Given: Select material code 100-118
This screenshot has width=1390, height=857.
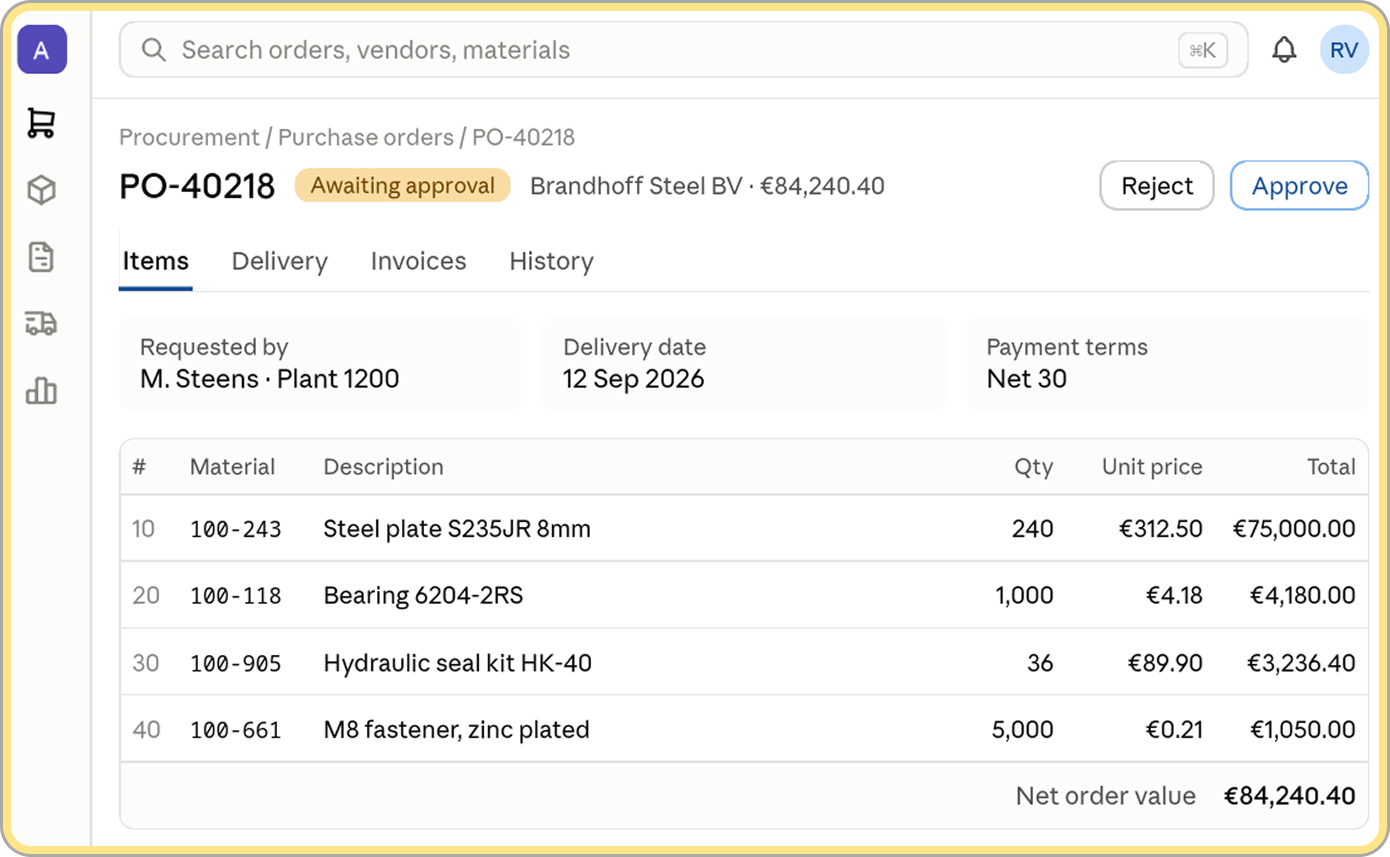Looking at the screenshot, I should click(x=235, y=596).
